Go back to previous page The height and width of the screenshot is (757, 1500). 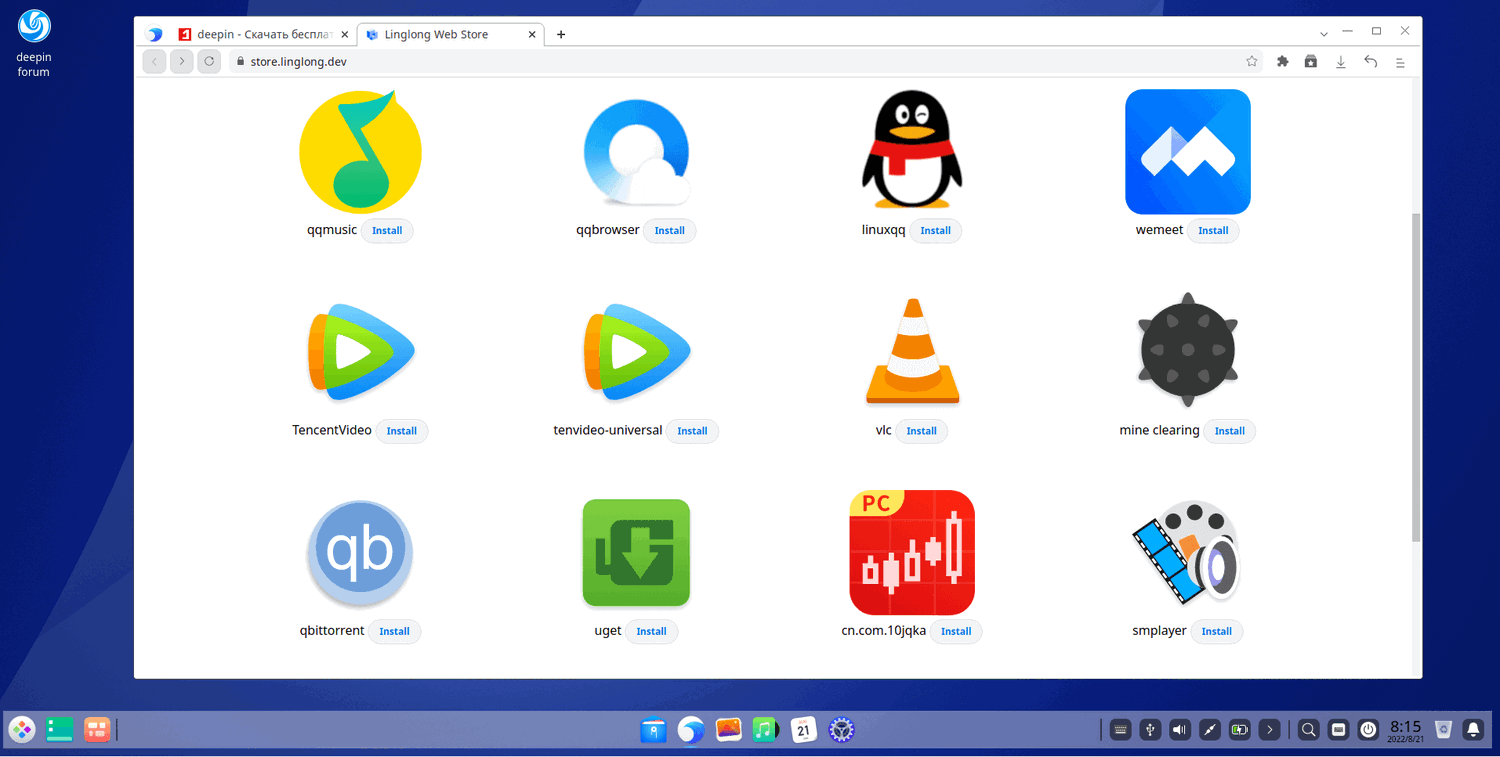pos(154,61)
